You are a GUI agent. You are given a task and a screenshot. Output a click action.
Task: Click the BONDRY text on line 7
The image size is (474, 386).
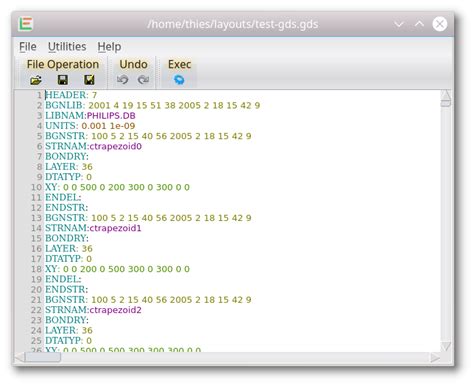[67, 156]
